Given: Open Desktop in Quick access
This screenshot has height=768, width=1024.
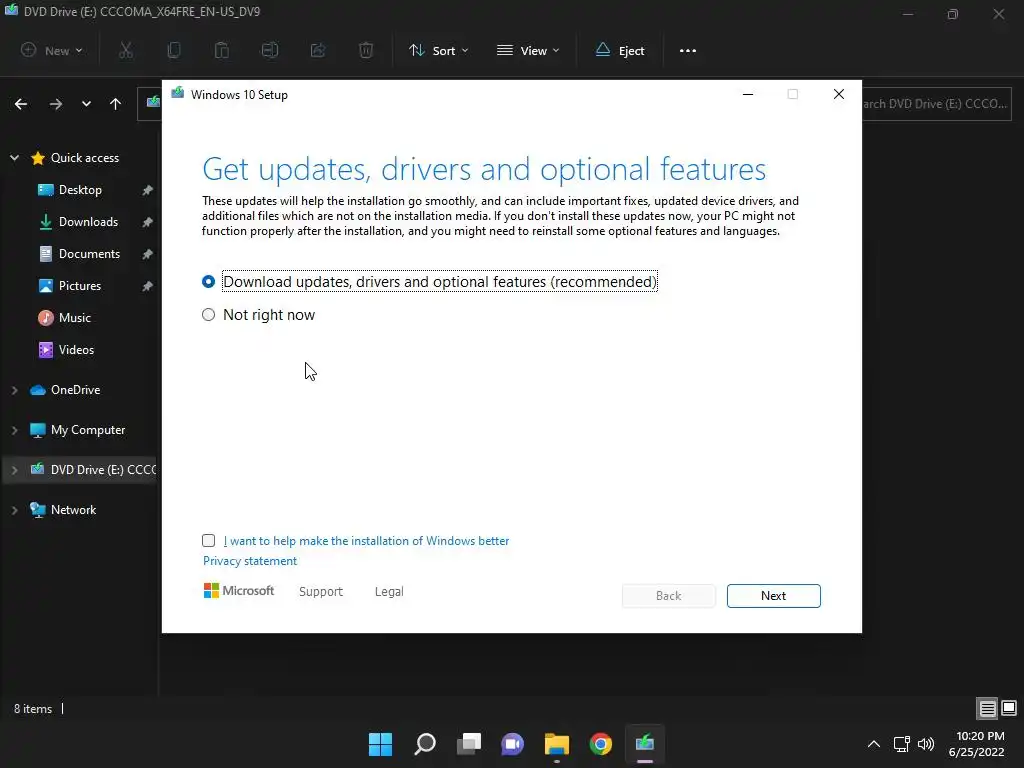Looking at the screenshot, I should [x=80, y=190].
